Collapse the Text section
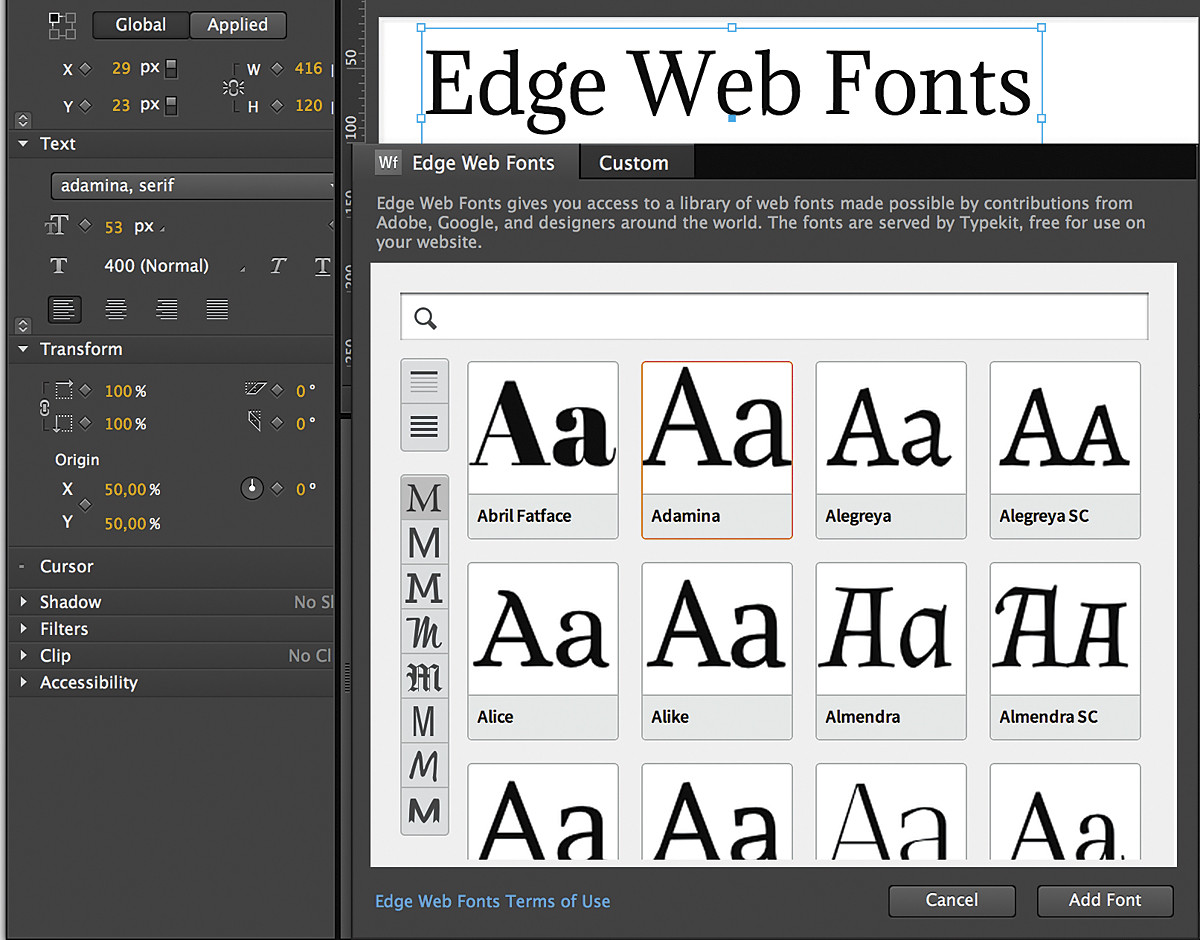This screenshot has width=1200, height=940. pos(23,144)
